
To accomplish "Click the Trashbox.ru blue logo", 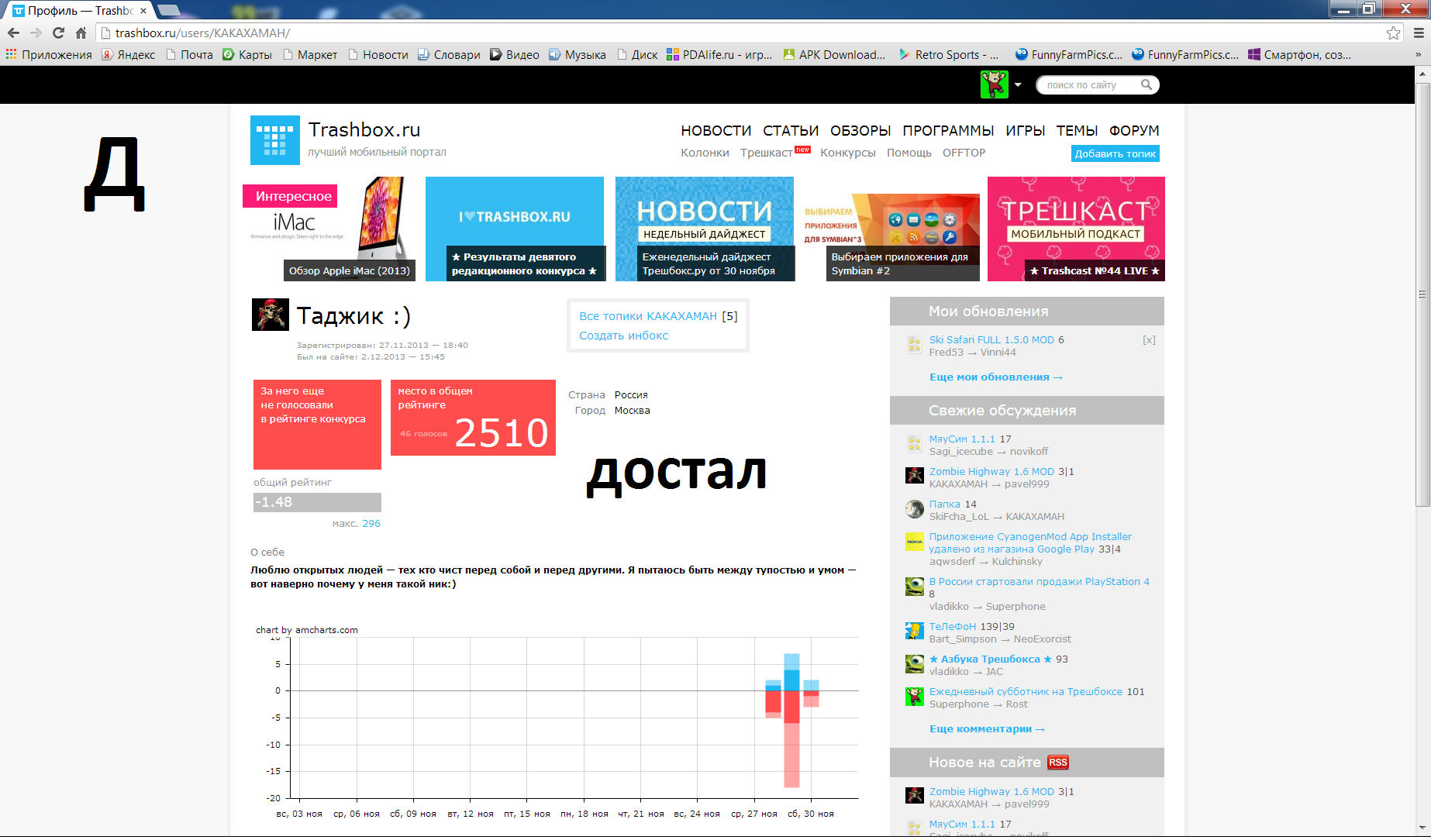I will click(274, 139).
